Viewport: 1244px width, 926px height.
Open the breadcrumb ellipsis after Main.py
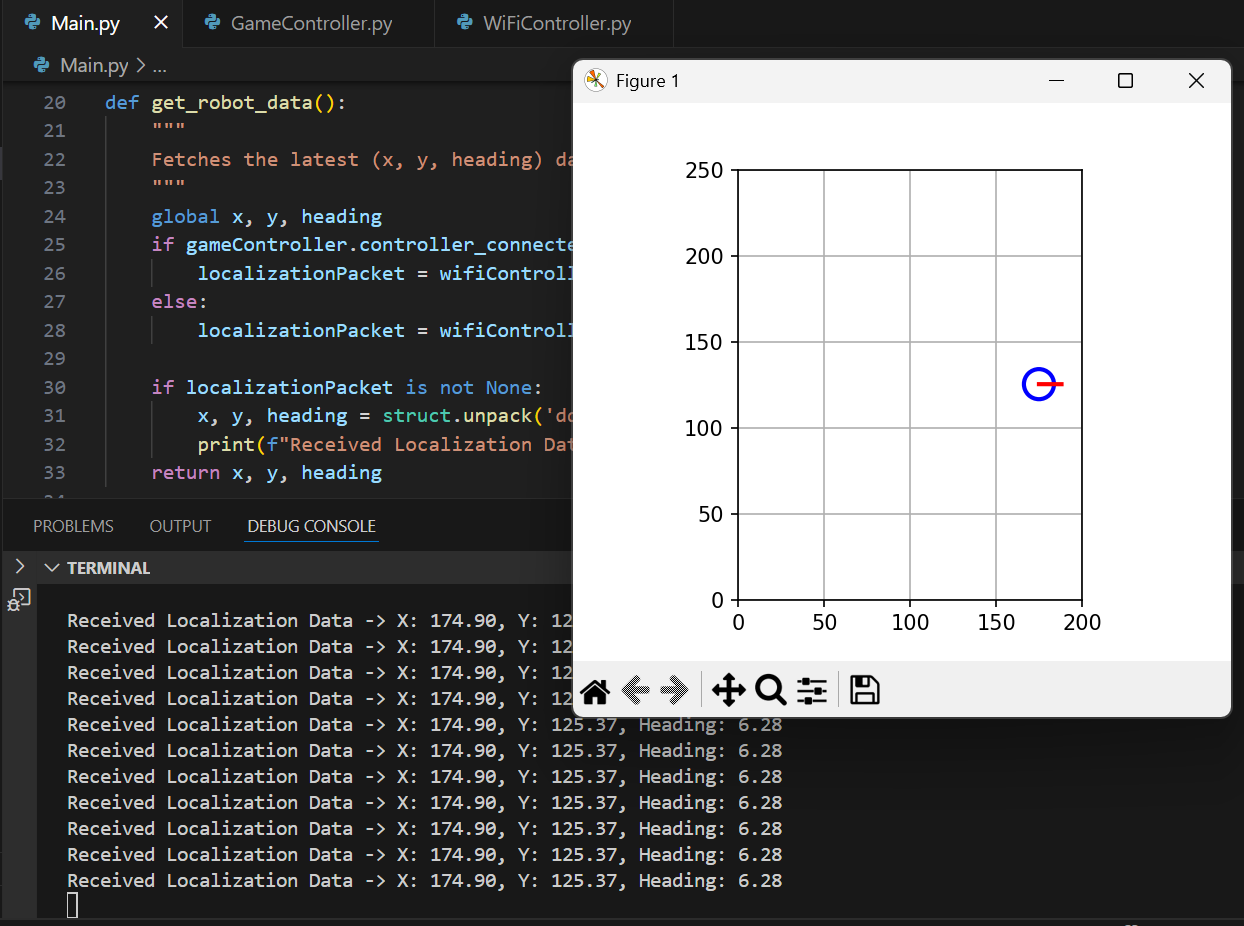[159, 66]
